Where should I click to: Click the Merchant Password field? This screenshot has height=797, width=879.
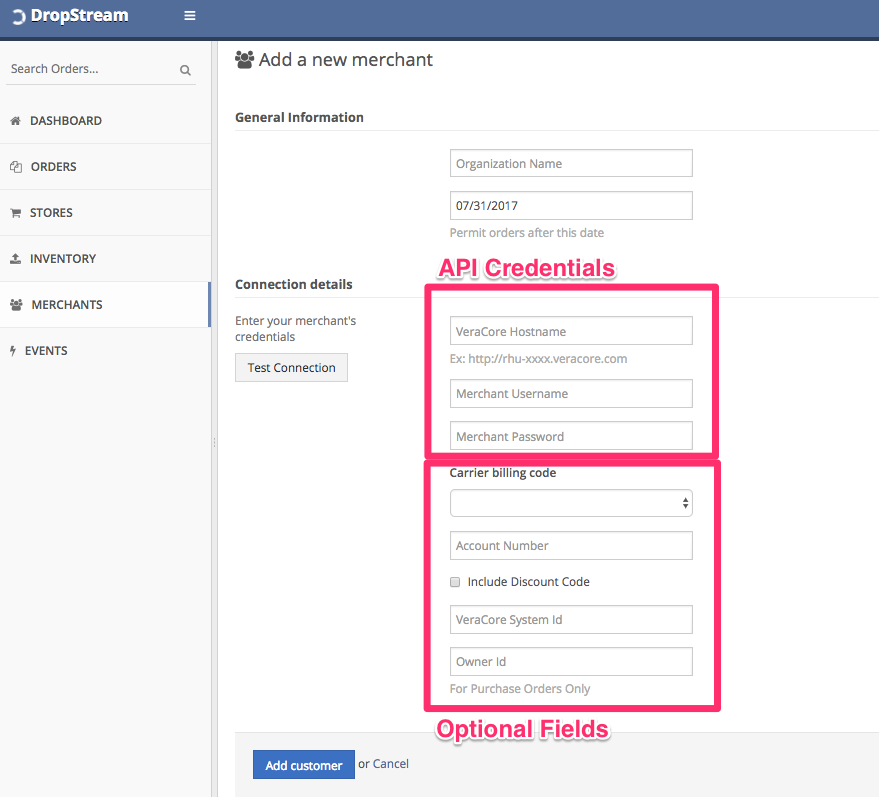click(571, 436)
